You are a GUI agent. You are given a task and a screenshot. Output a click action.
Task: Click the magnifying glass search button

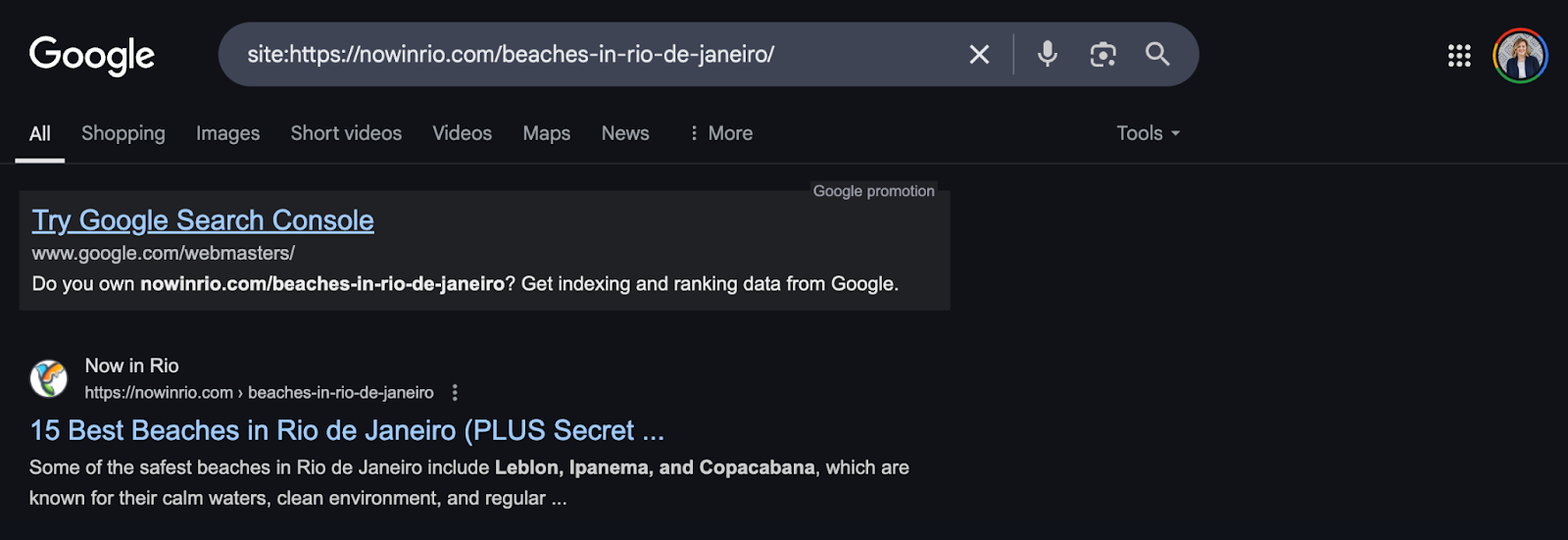click(x=1157, y=54)
